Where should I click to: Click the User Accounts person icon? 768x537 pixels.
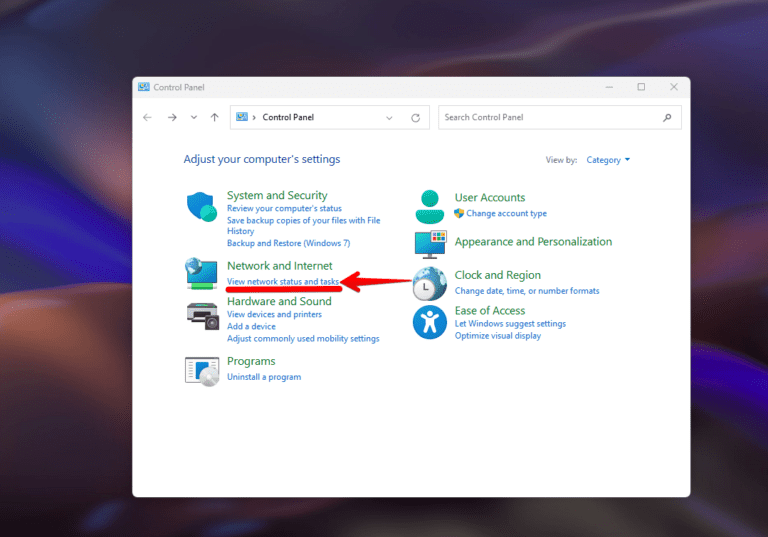430,206
